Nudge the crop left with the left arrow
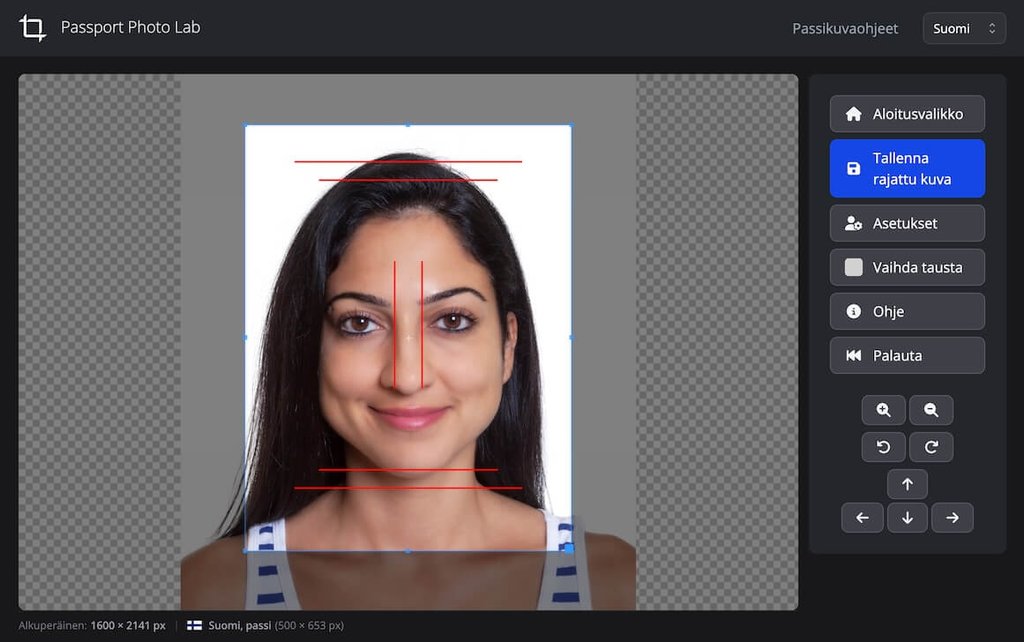The image size is (1024, 642). (862, 517)
